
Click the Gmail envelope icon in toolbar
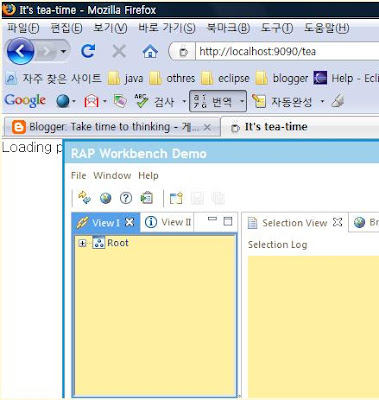tap(91, 101)
